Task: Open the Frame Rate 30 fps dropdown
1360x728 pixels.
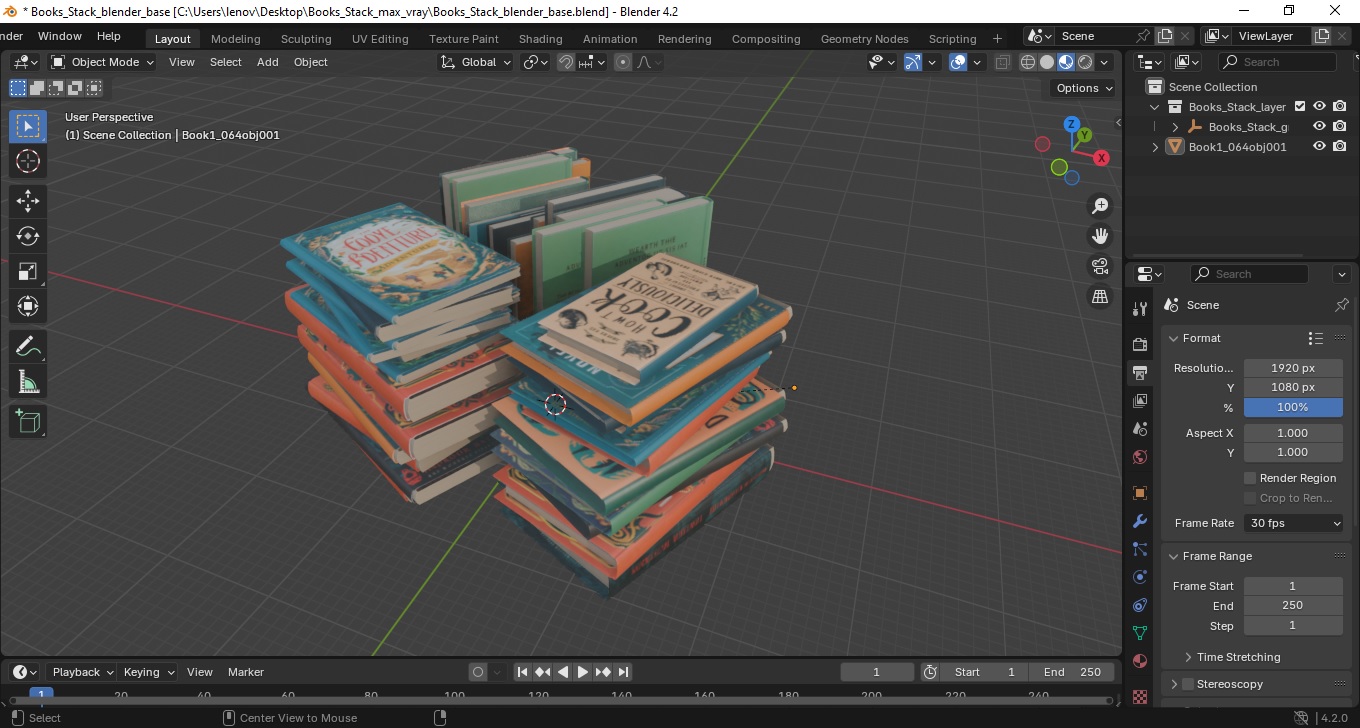Action: 1294,523
